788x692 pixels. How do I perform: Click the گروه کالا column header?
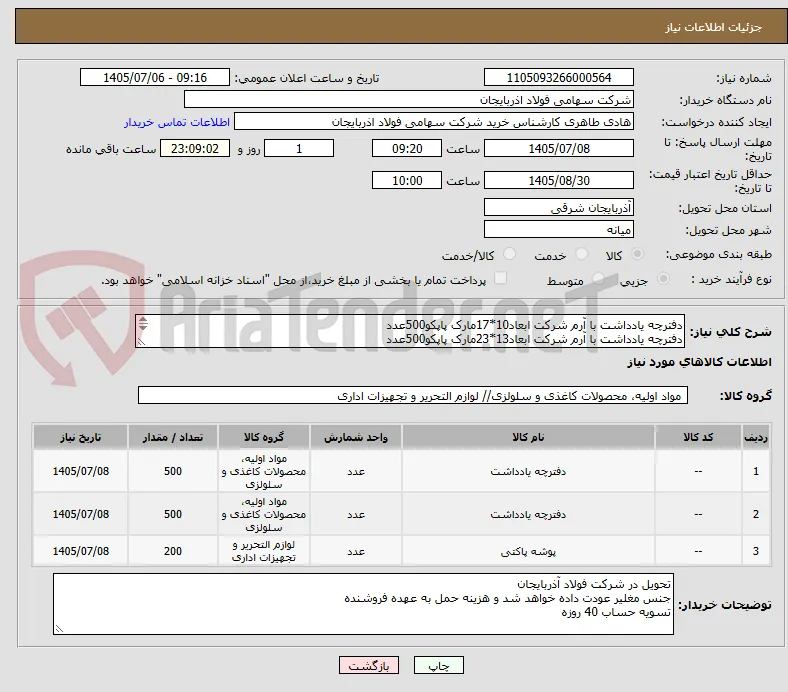pyautogui.click(x=264, y=437)
